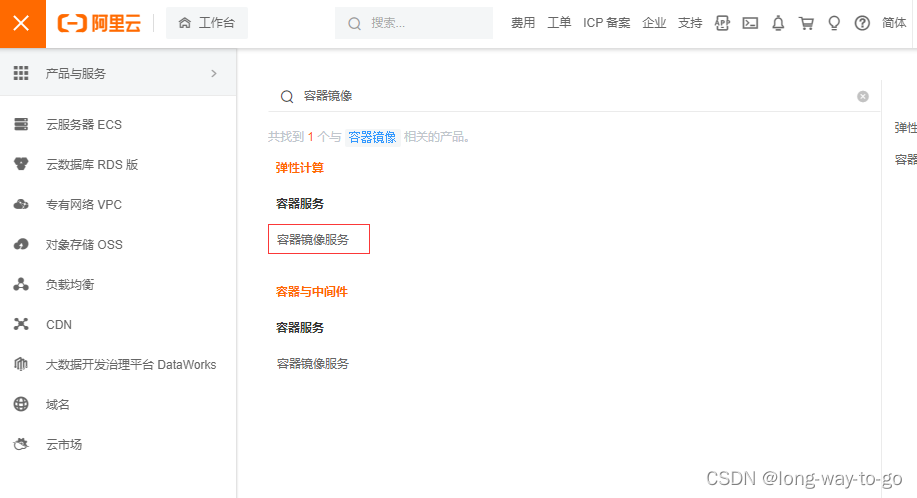Click the App/API icon in the top bar
Screen dimensions: 917x498
click(x=722, y=23)
